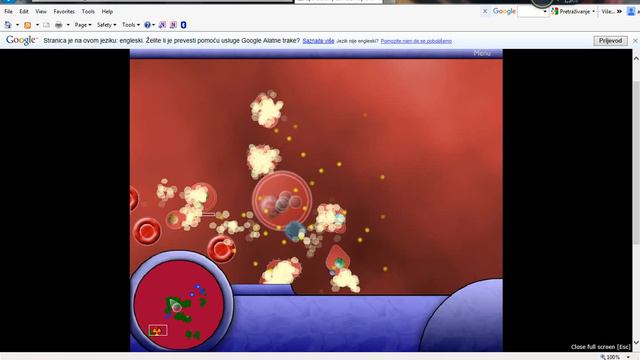Click the Pretraživanje search button
Image resolution: width=640 pixels, height=360 pixels.
tap(571, 11)
